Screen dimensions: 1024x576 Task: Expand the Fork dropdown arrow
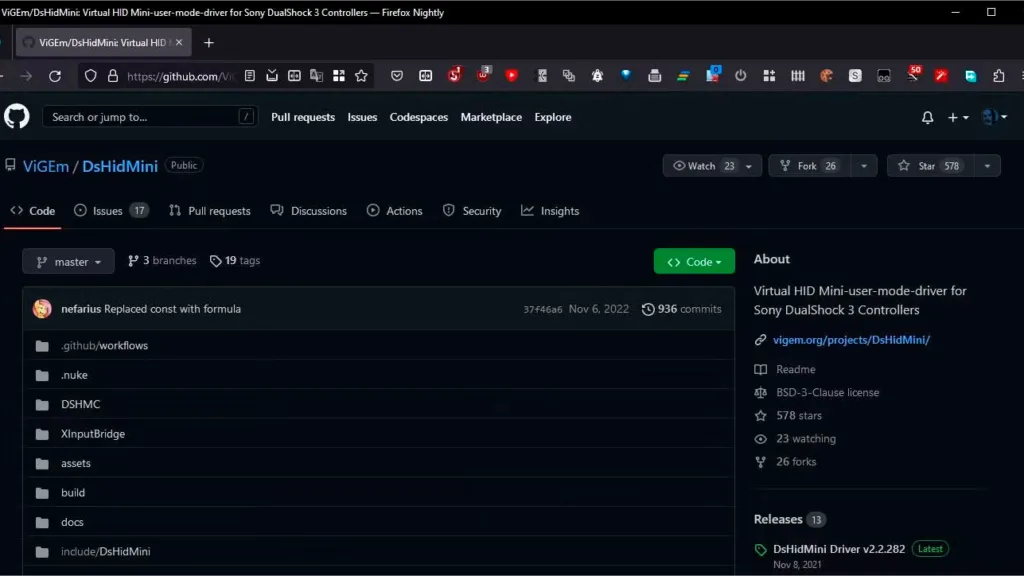tap(863, 166)
